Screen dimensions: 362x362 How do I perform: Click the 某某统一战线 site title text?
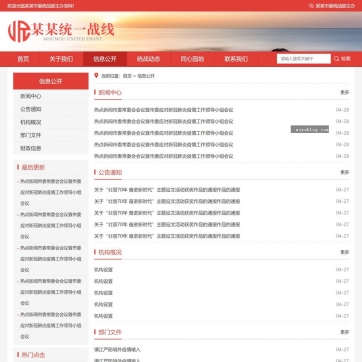tap(73, 29)
